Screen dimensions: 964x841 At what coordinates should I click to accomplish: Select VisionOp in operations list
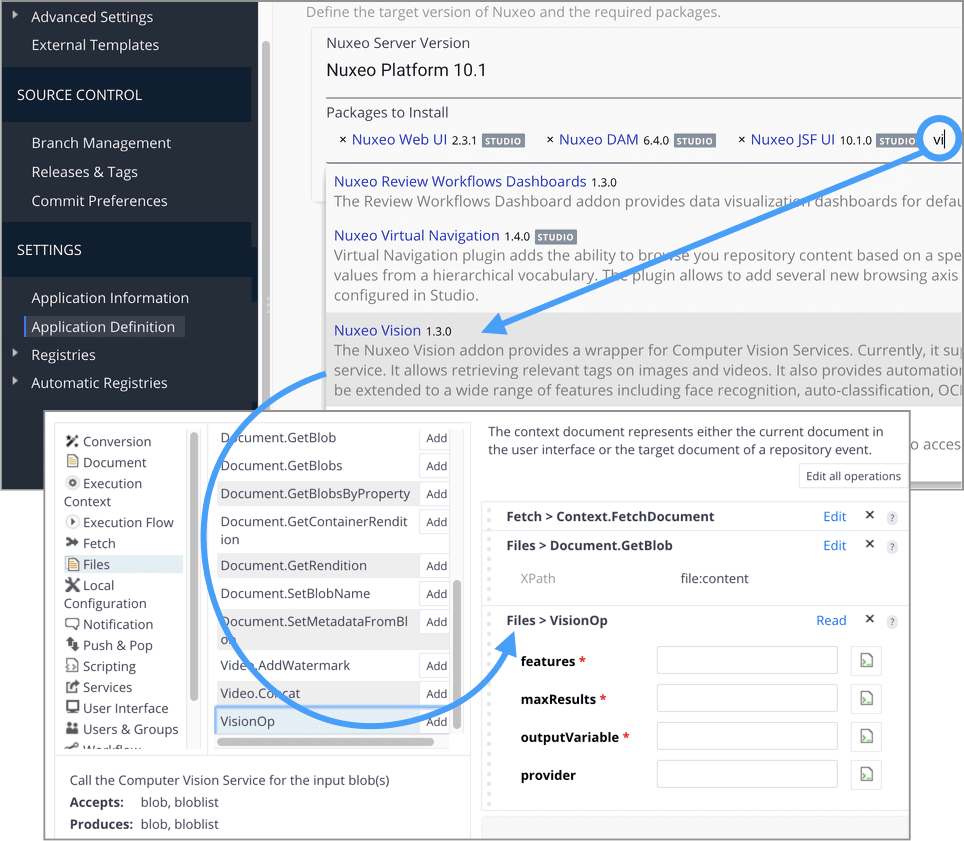click(x=317, y=721)
